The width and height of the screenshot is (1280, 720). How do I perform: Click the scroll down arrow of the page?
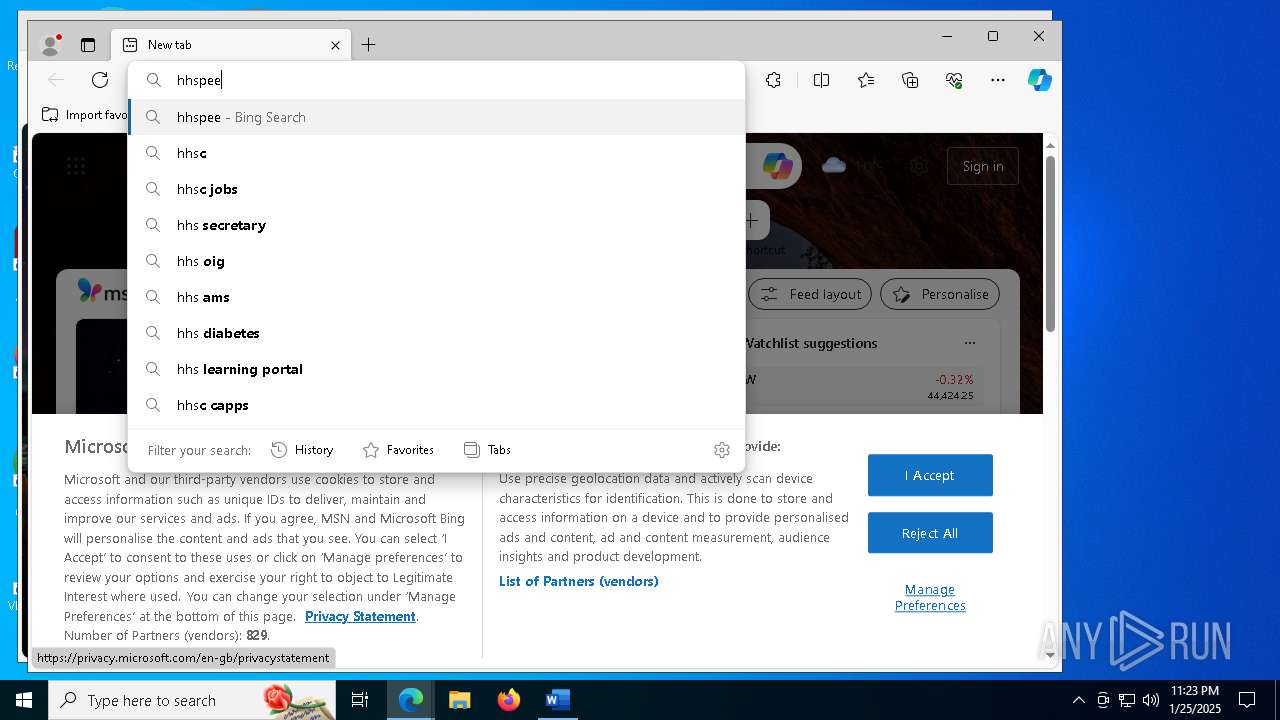[x=1050, y=655]
